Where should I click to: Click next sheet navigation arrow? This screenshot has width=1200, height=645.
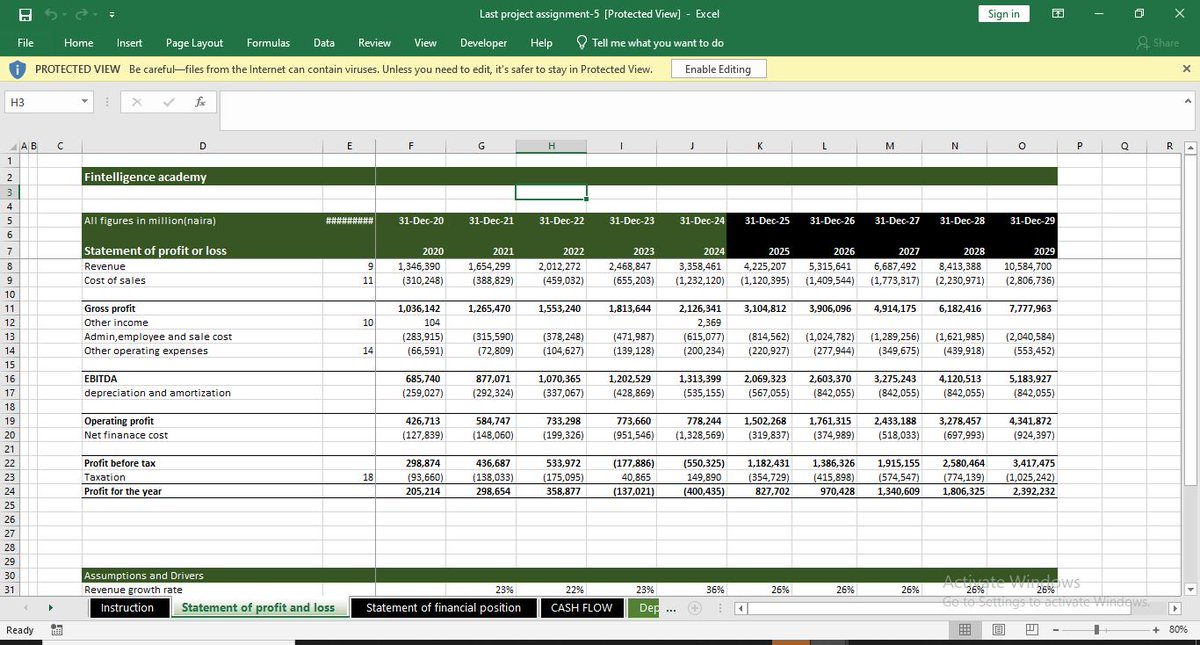pyautogui.click(x=50, y=608)
